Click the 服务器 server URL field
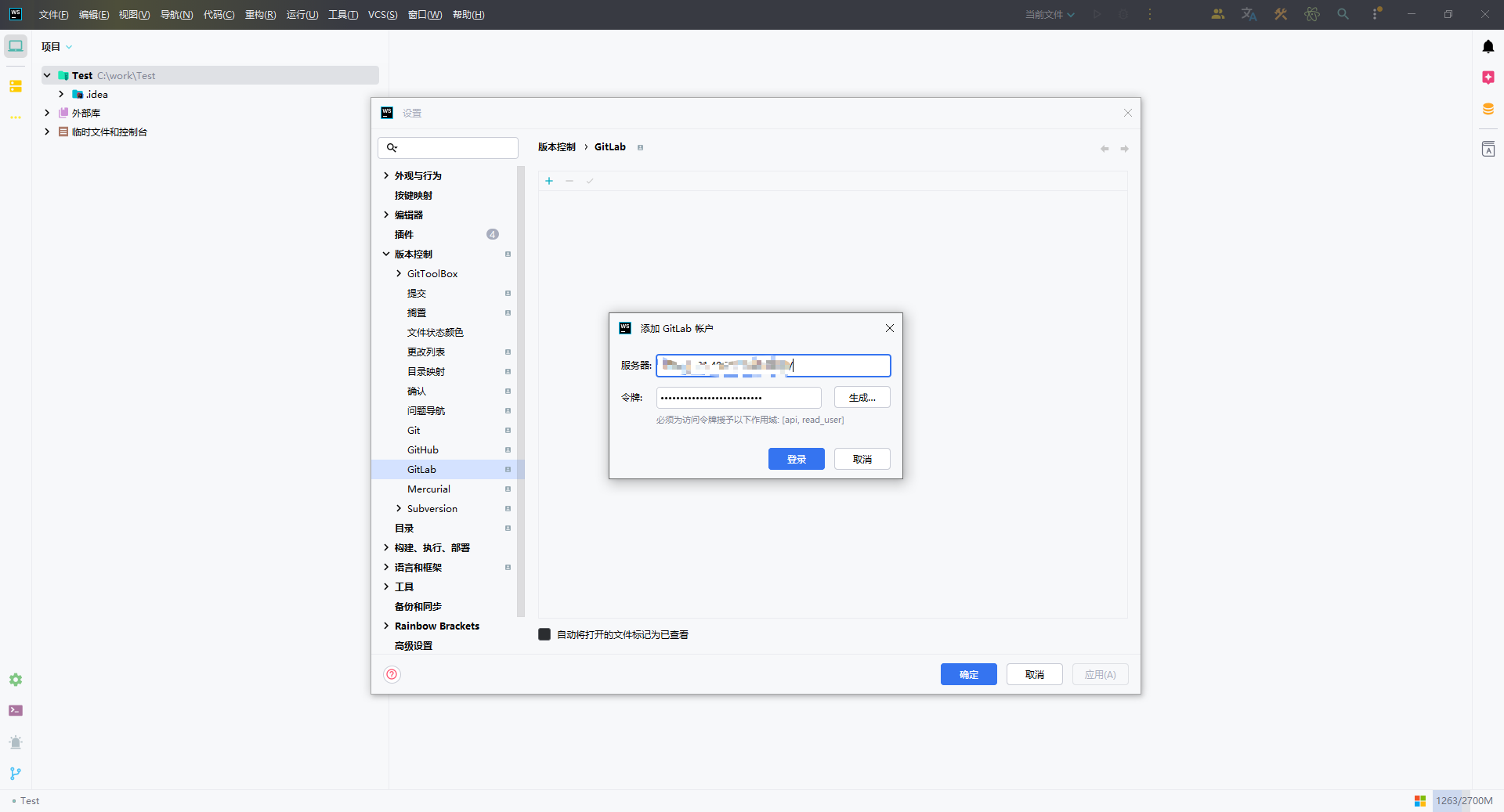The width and height of the screenshot is (1504, 812). coord(773,365)
